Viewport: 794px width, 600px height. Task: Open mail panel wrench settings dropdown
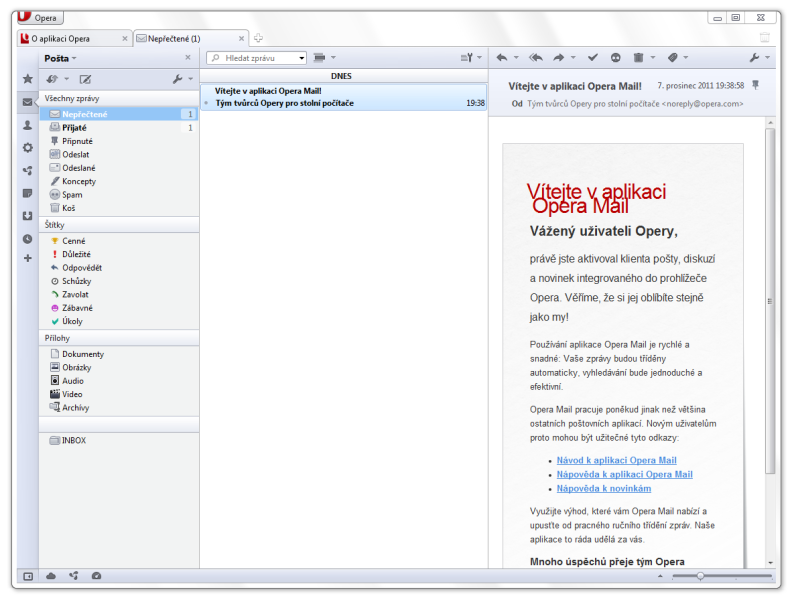[x=183, y=79]
